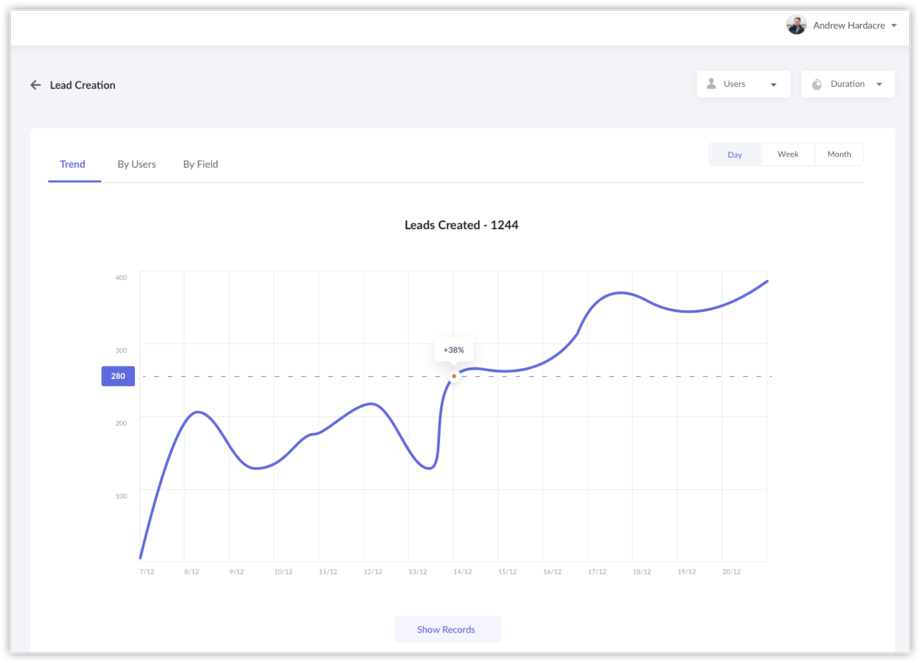Open the By Users tab
Image resolution: width=920 pixels, height=663 pixels.
pyautogui.click(x=137, y=164)
